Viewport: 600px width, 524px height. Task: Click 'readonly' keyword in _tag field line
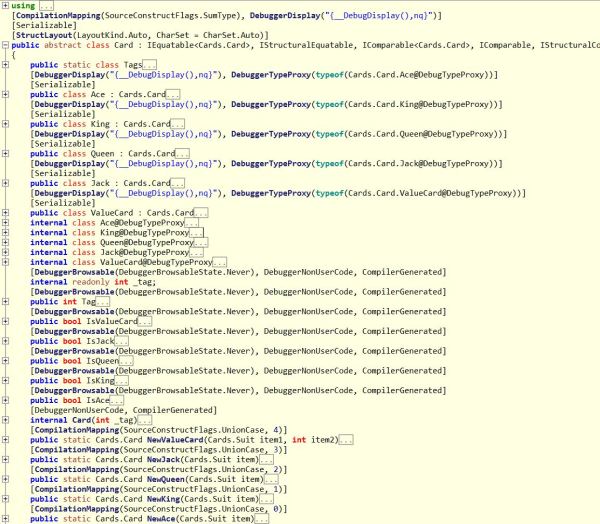pyautogui.click(x=91, y=282)
